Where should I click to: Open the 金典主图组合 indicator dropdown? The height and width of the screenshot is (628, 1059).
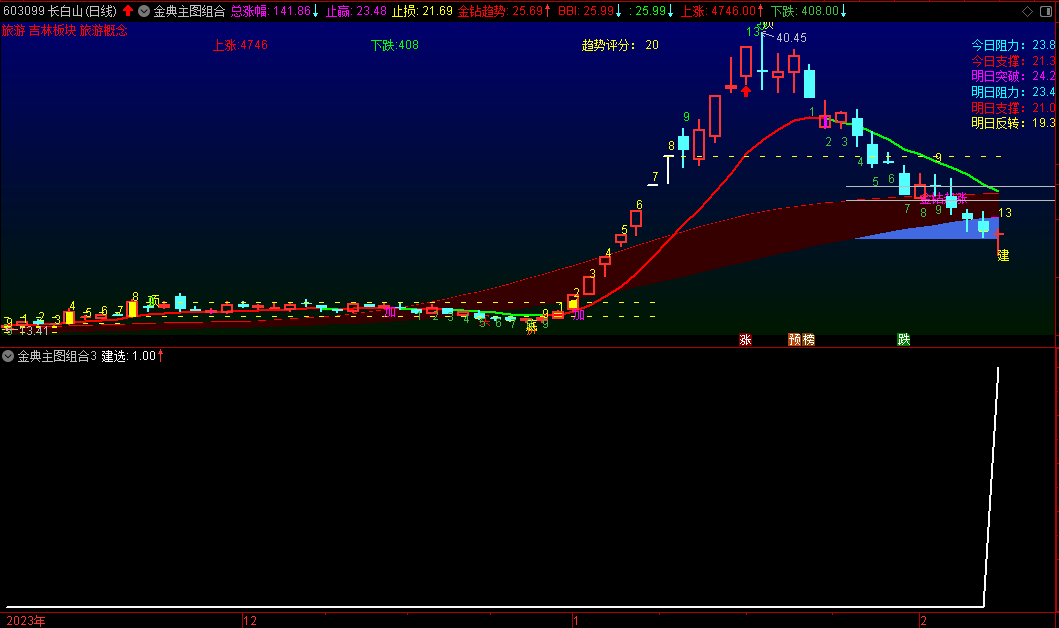(144, 11)
